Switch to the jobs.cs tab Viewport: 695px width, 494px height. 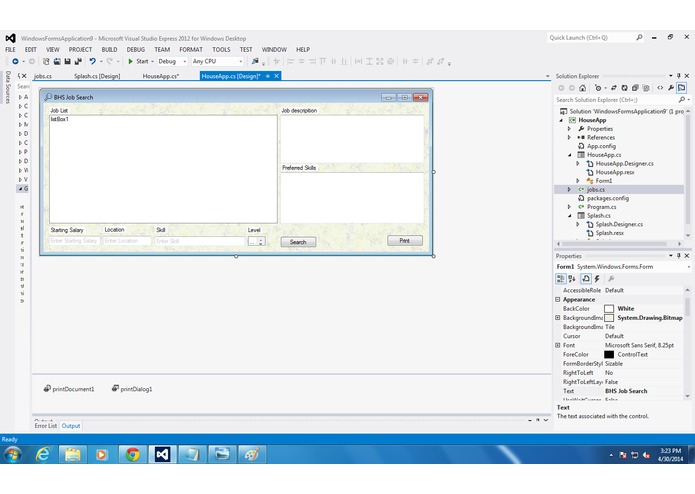43,76
